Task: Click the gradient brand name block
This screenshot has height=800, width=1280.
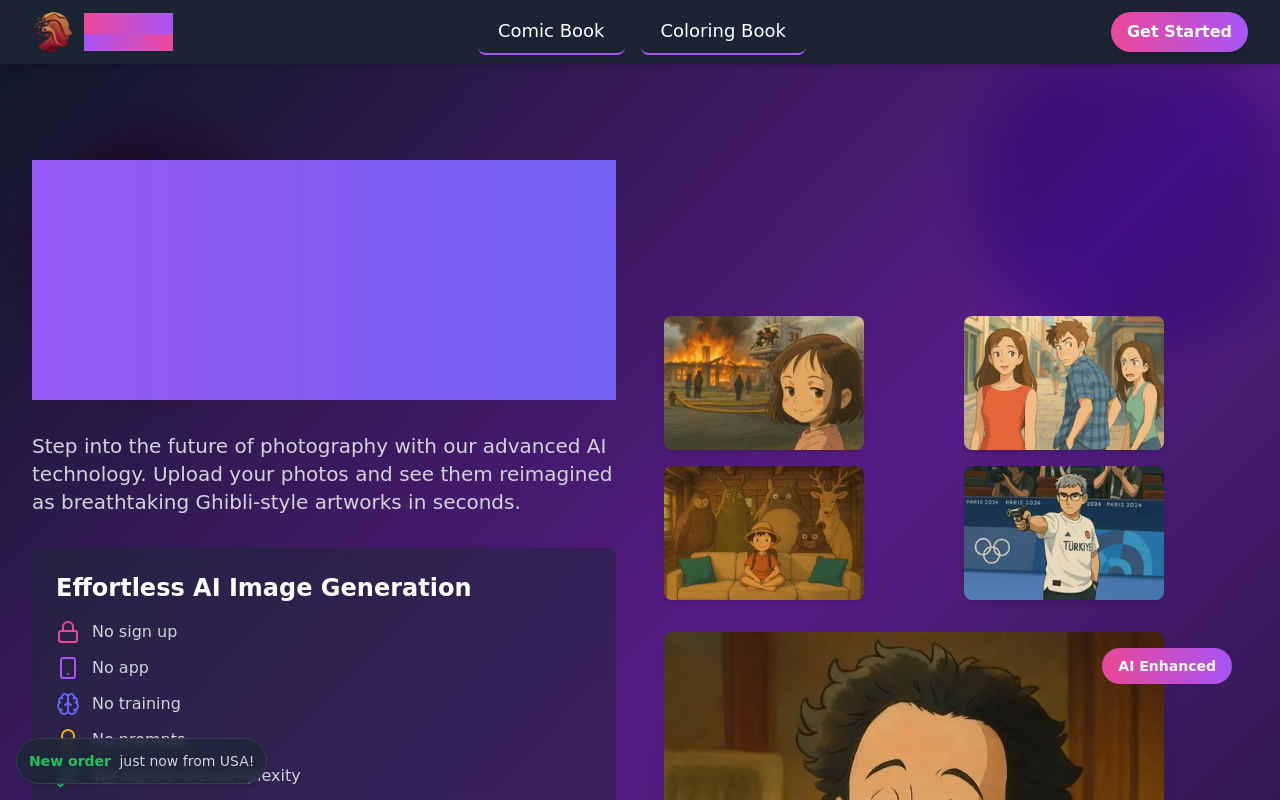Action: [x=128, y=32]
